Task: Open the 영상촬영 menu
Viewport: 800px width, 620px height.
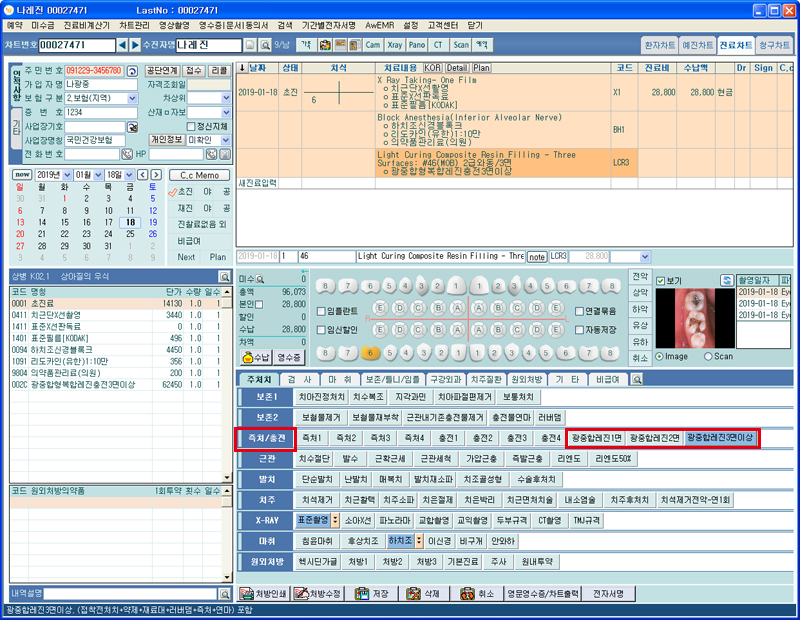Action: (179, 23)
